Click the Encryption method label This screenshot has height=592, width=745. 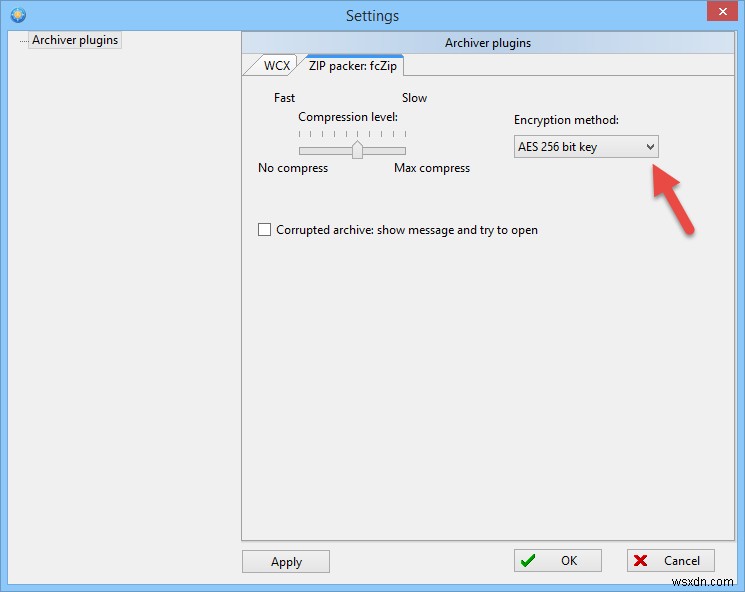566,120
